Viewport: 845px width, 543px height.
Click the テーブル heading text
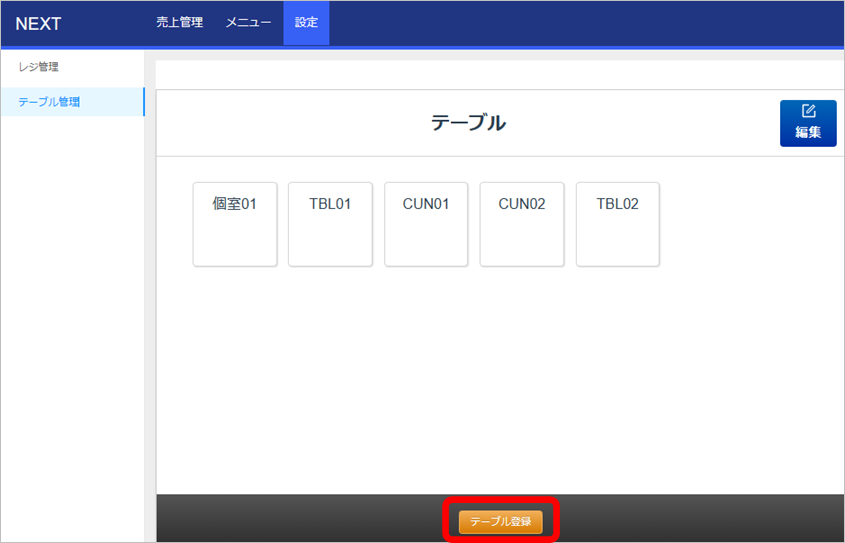[x=468, y=123]
